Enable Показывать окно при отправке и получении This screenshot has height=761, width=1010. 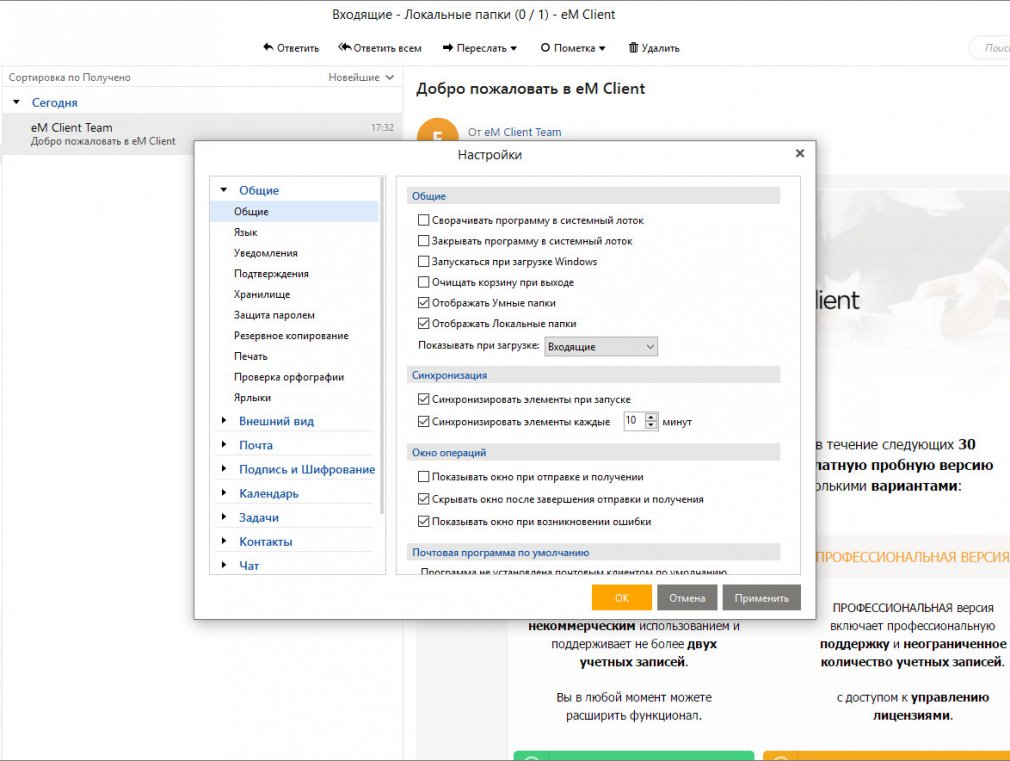tap(423, 477)
